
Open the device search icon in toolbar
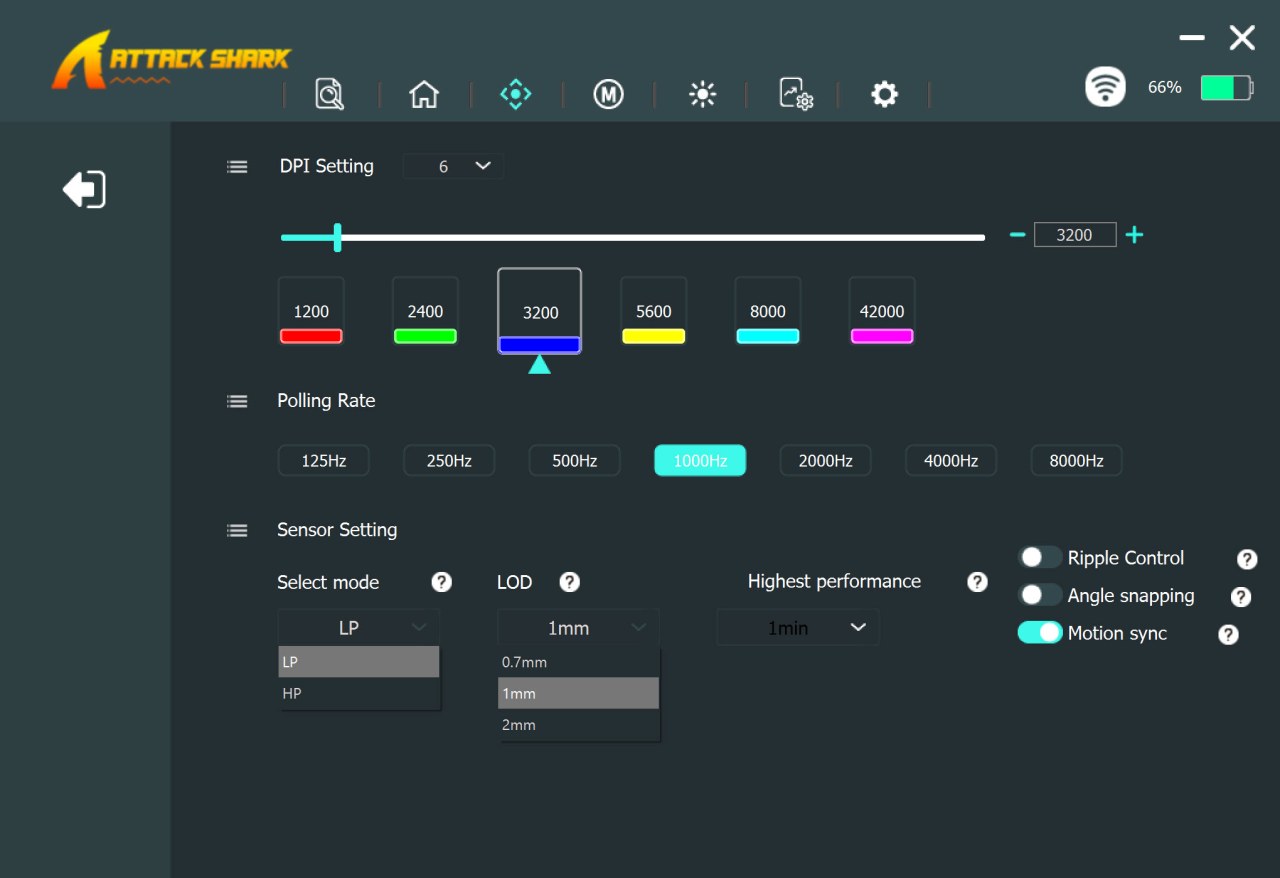329,94
